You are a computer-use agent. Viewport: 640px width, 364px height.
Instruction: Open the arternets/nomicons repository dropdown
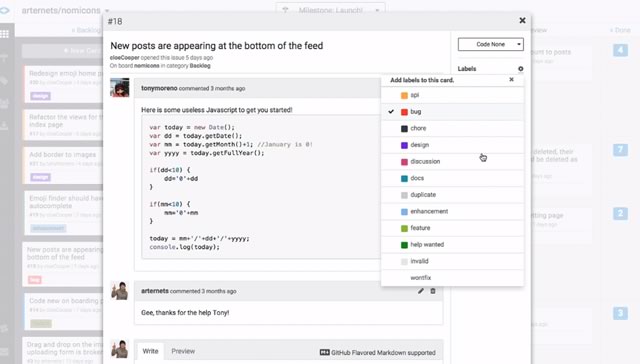[x=65, y=10]
